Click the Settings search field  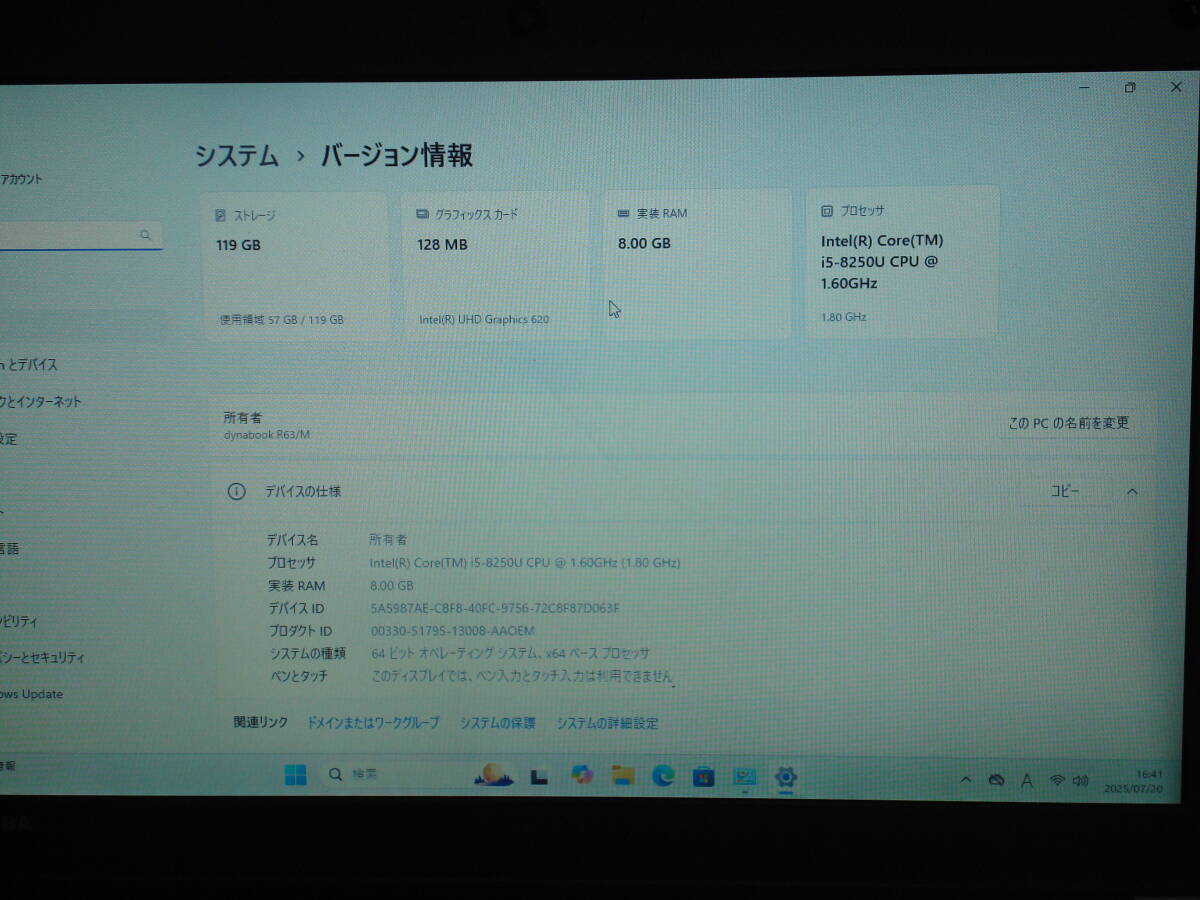[80, 236]
